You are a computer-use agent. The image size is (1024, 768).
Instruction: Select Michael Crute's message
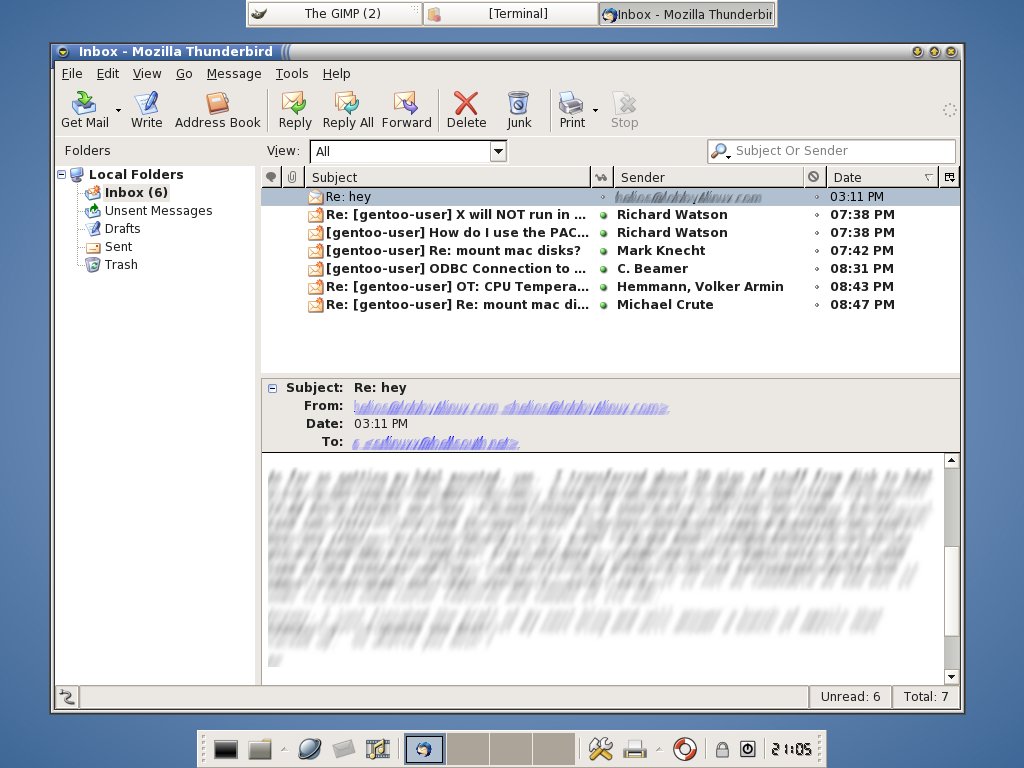coord(610,304)
